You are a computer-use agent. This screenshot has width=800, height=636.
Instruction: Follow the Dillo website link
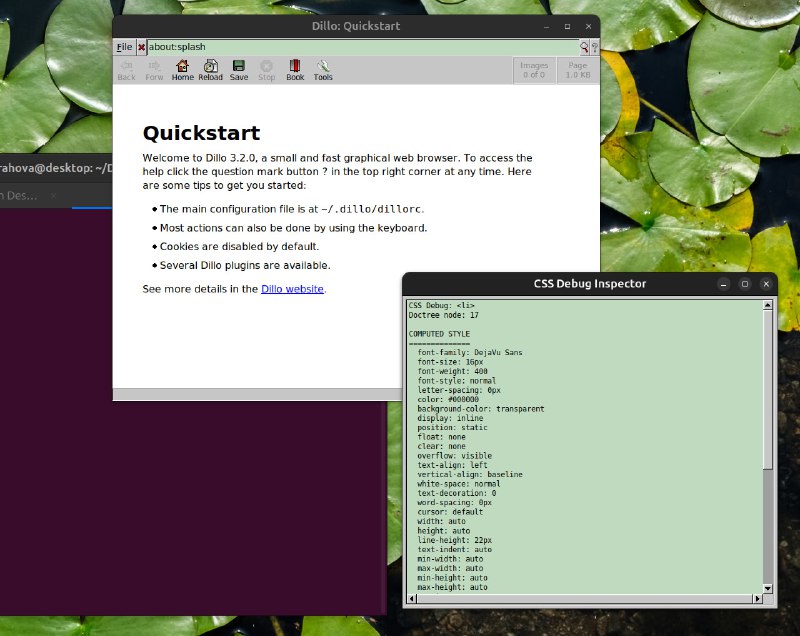292,289
